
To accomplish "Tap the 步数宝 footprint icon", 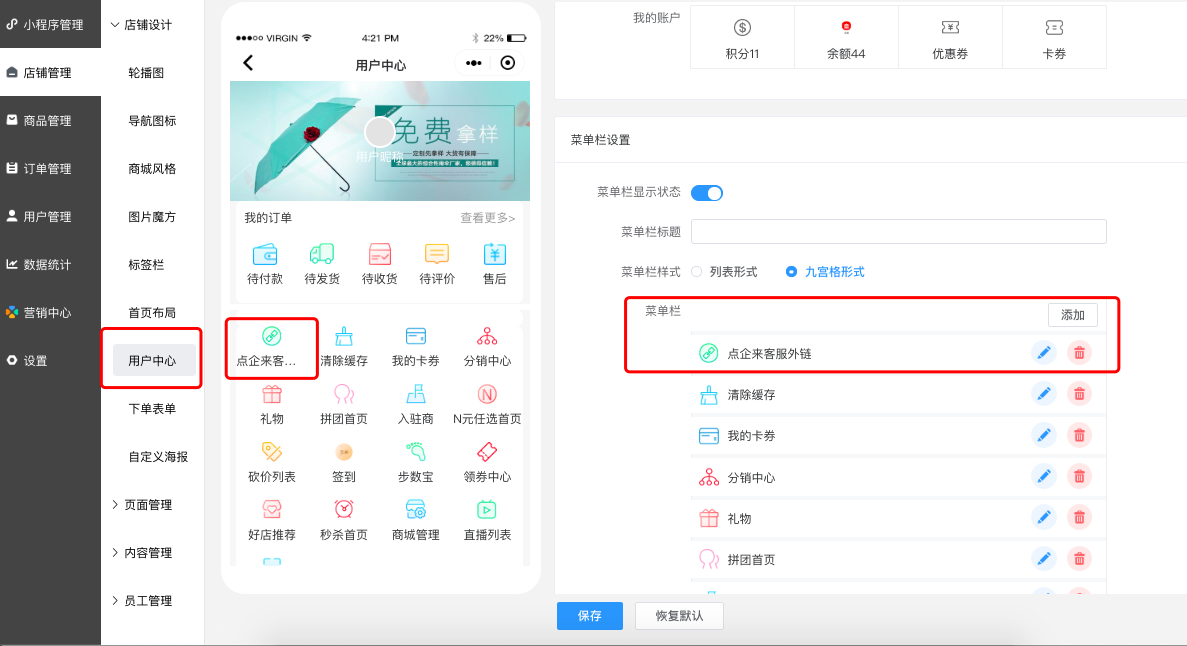I will 416,452.
